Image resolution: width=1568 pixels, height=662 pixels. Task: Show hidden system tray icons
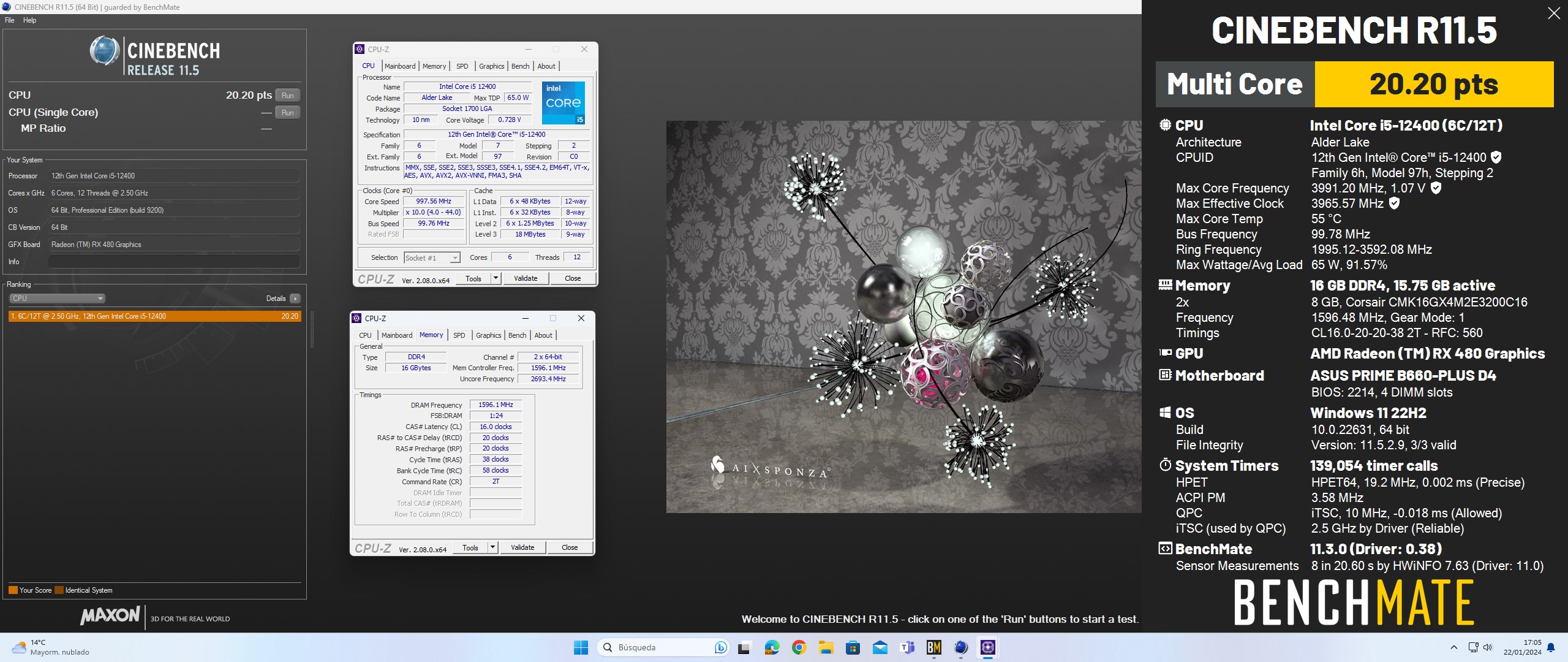pos(1453,647)
